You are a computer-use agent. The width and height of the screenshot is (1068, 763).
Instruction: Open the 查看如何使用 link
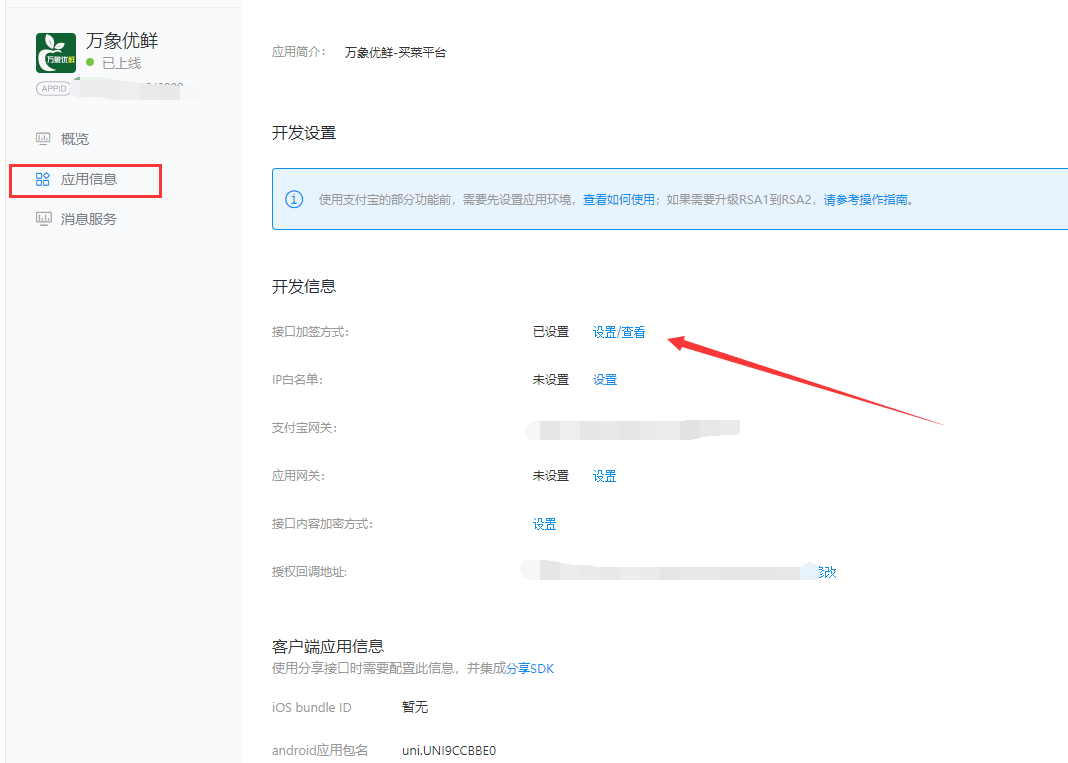tap(618, 200)
